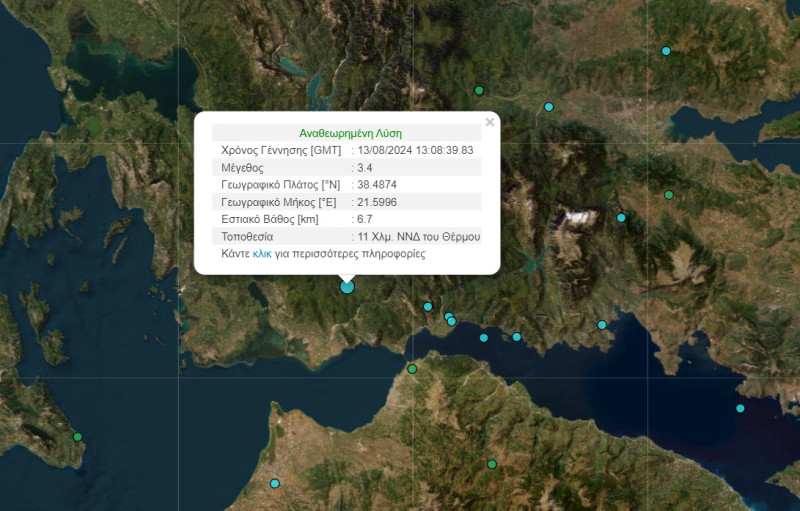The image size is (800, 511).
Task: Click the longitude value 21.5996
Action: 377,202
